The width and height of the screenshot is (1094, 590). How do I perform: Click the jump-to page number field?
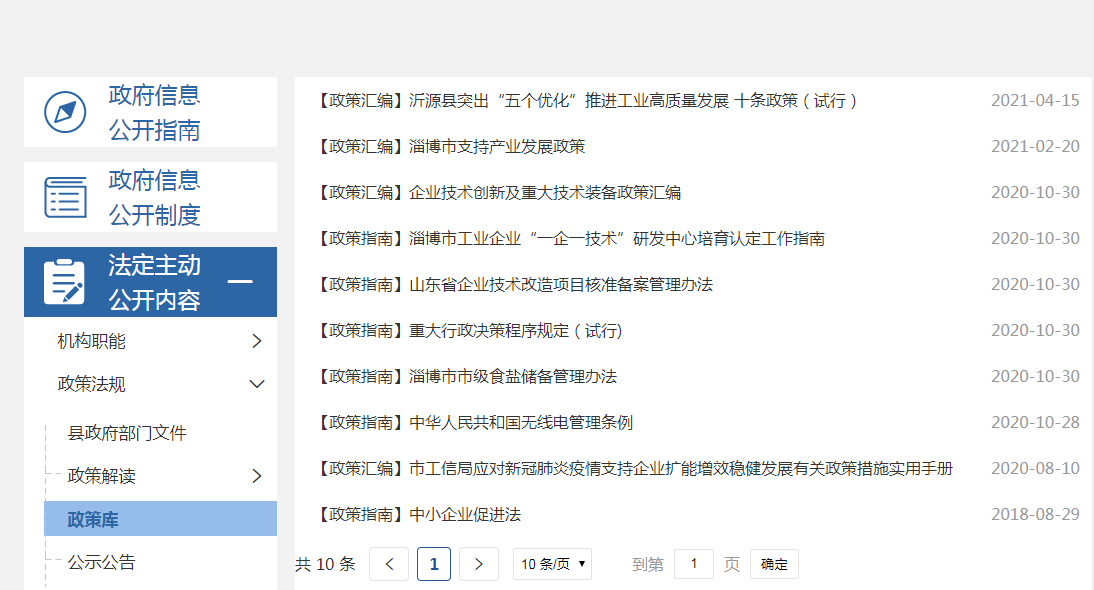[x=694, y=564]
